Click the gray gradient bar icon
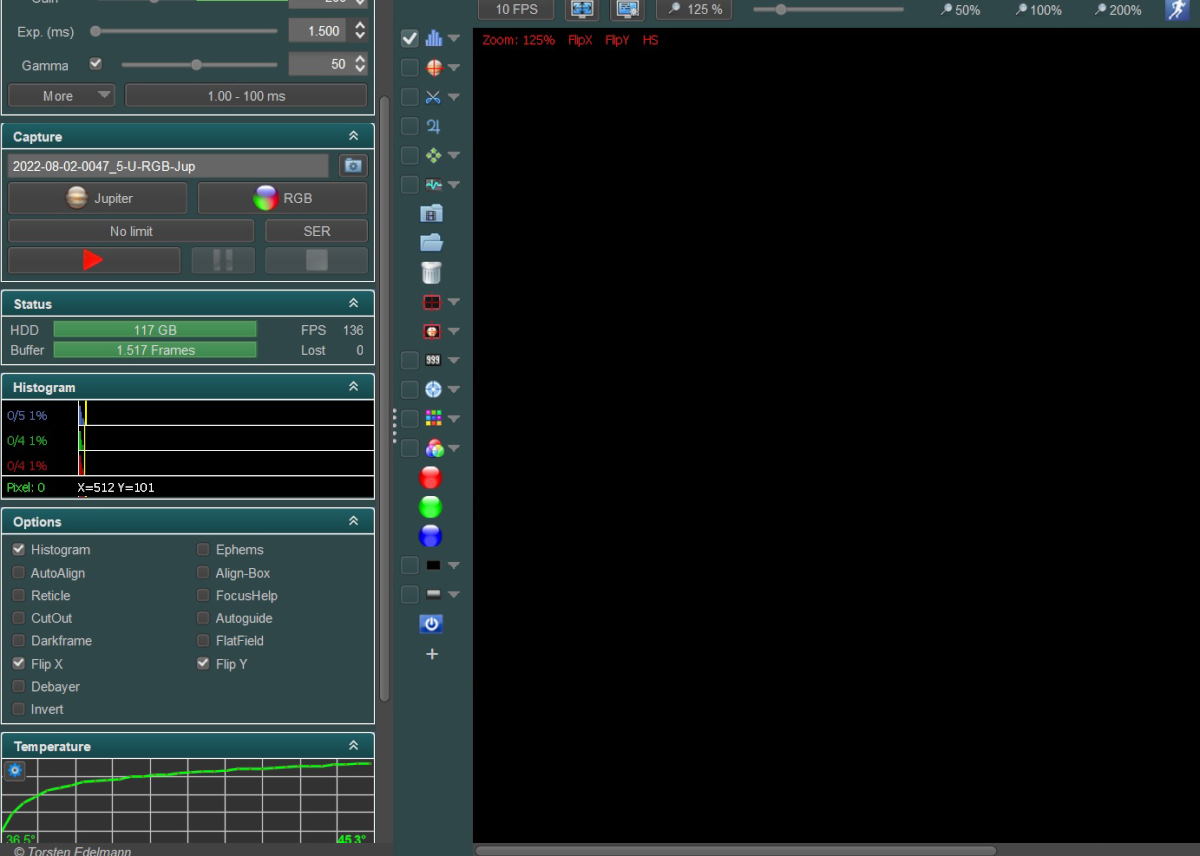This screenshot has width=1200, height=856. tap(433, 594)
